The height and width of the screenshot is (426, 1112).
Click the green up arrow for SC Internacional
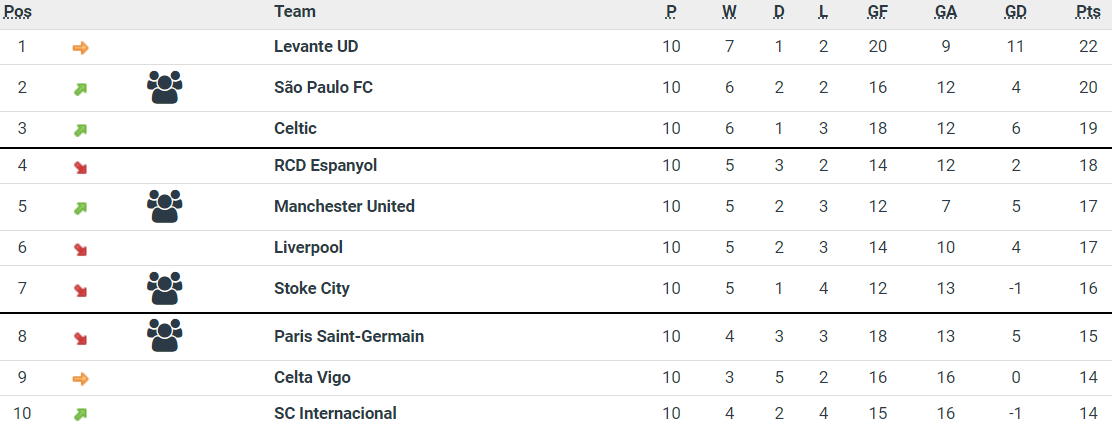tap(81, 414)
